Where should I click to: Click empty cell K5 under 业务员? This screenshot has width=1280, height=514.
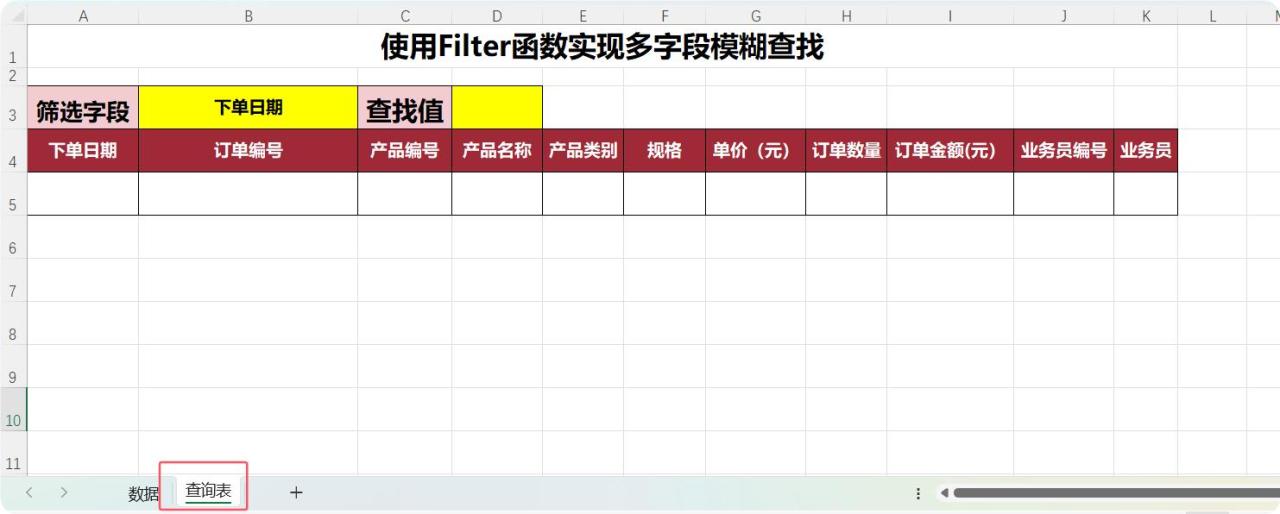[x=1146, y=194]
